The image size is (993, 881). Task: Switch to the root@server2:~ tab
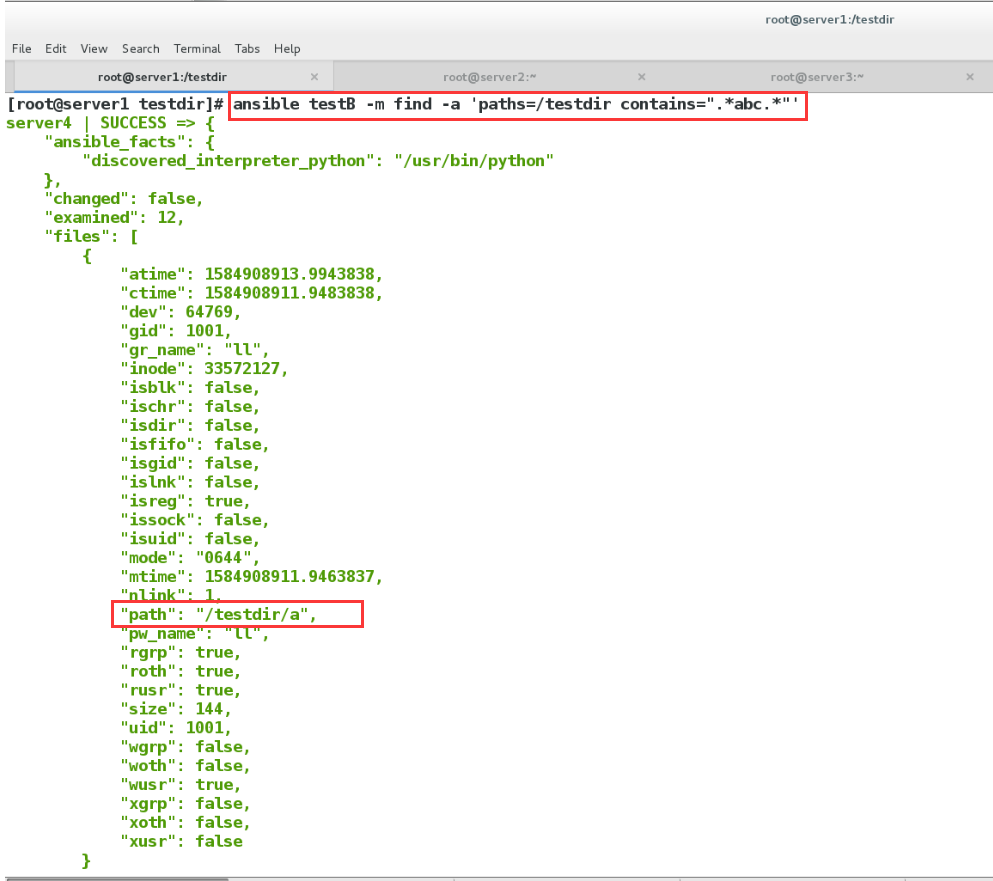pyautogui.click(x=490, y=77)
